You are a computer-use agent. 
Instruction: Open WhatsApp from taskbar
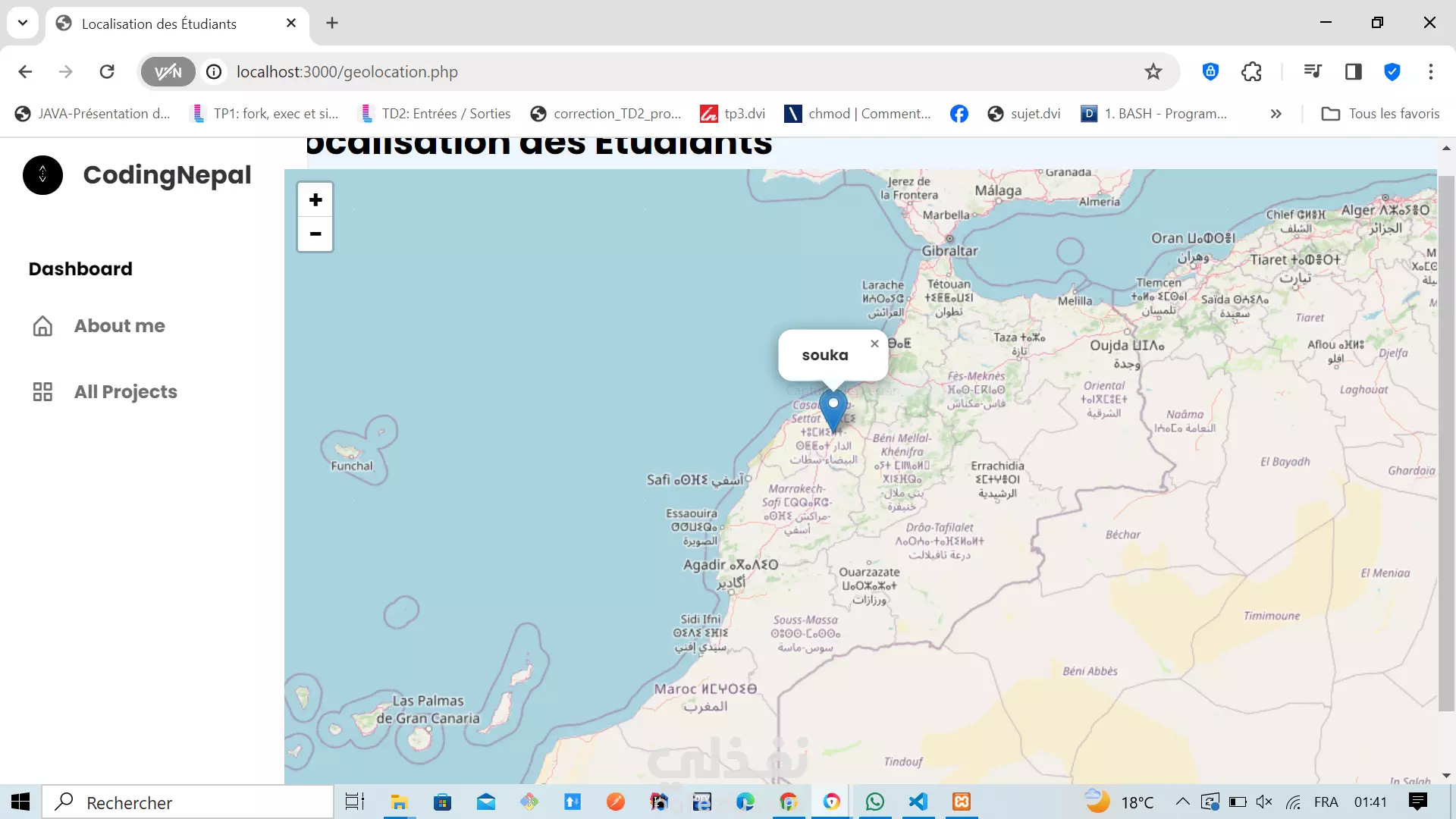[875, 802]
